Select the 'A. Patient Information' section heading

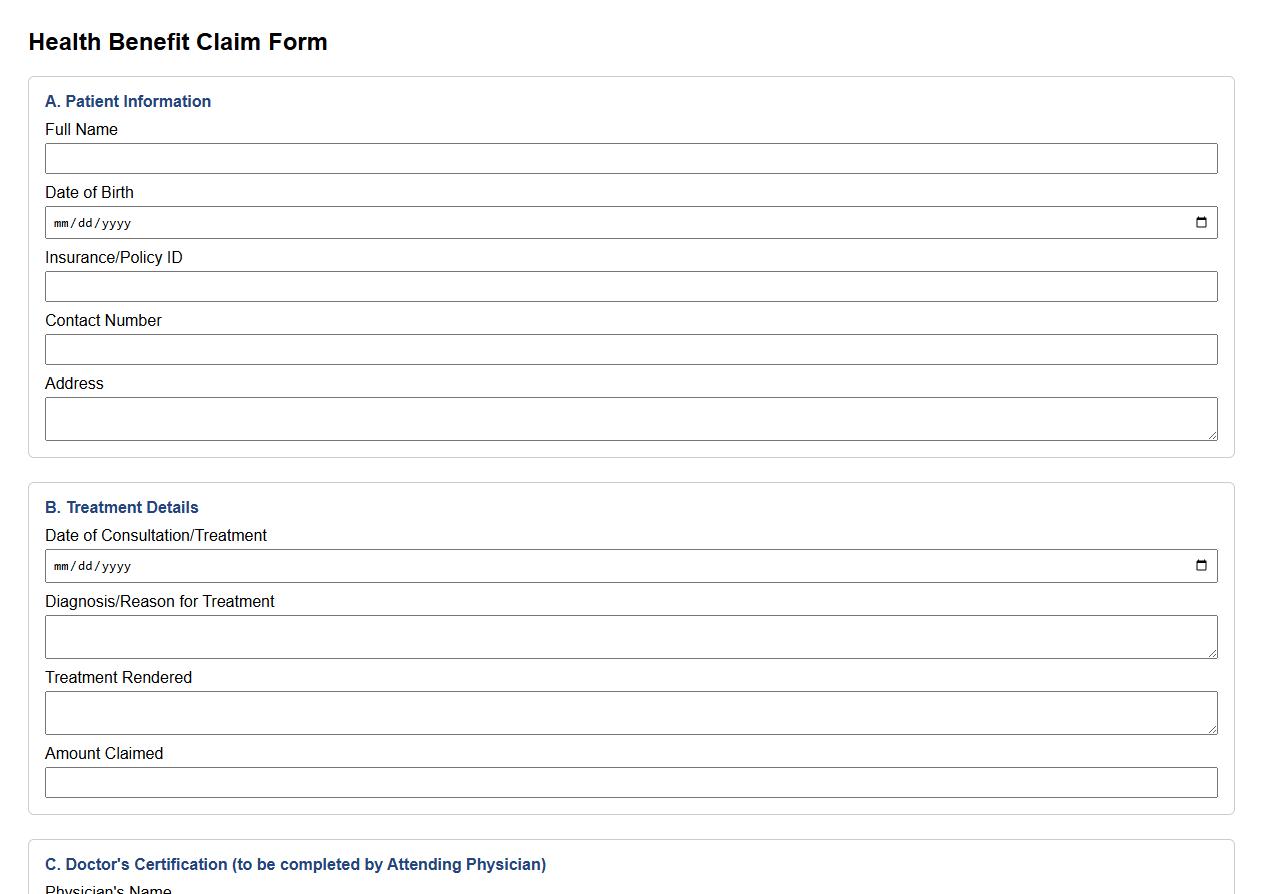click(x=128, y=101)
